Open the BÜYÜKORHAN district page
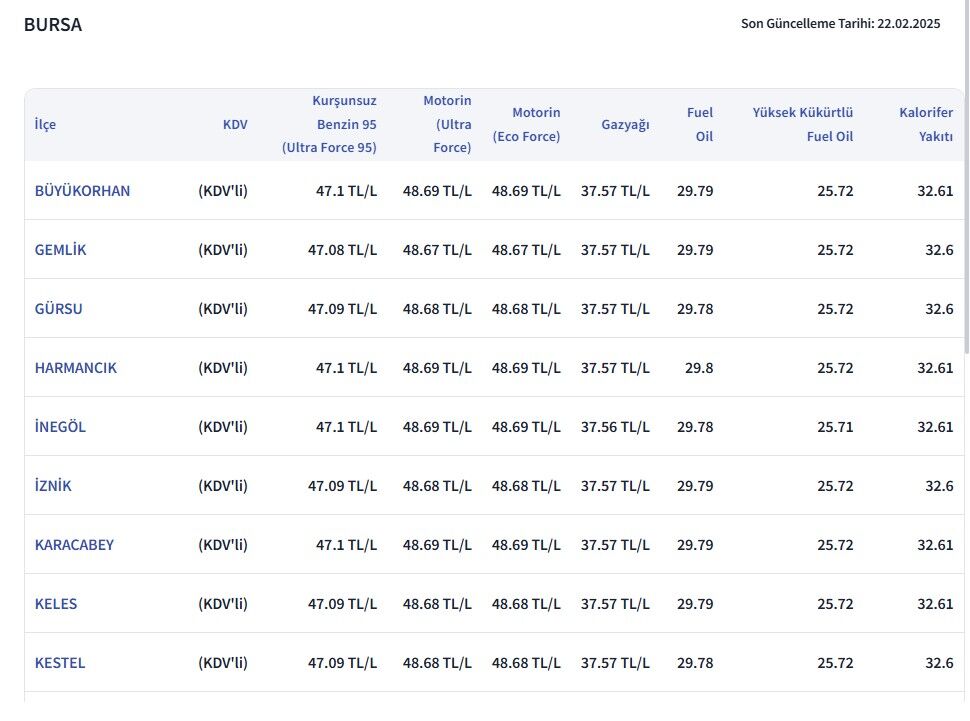 tap(82, 190)
